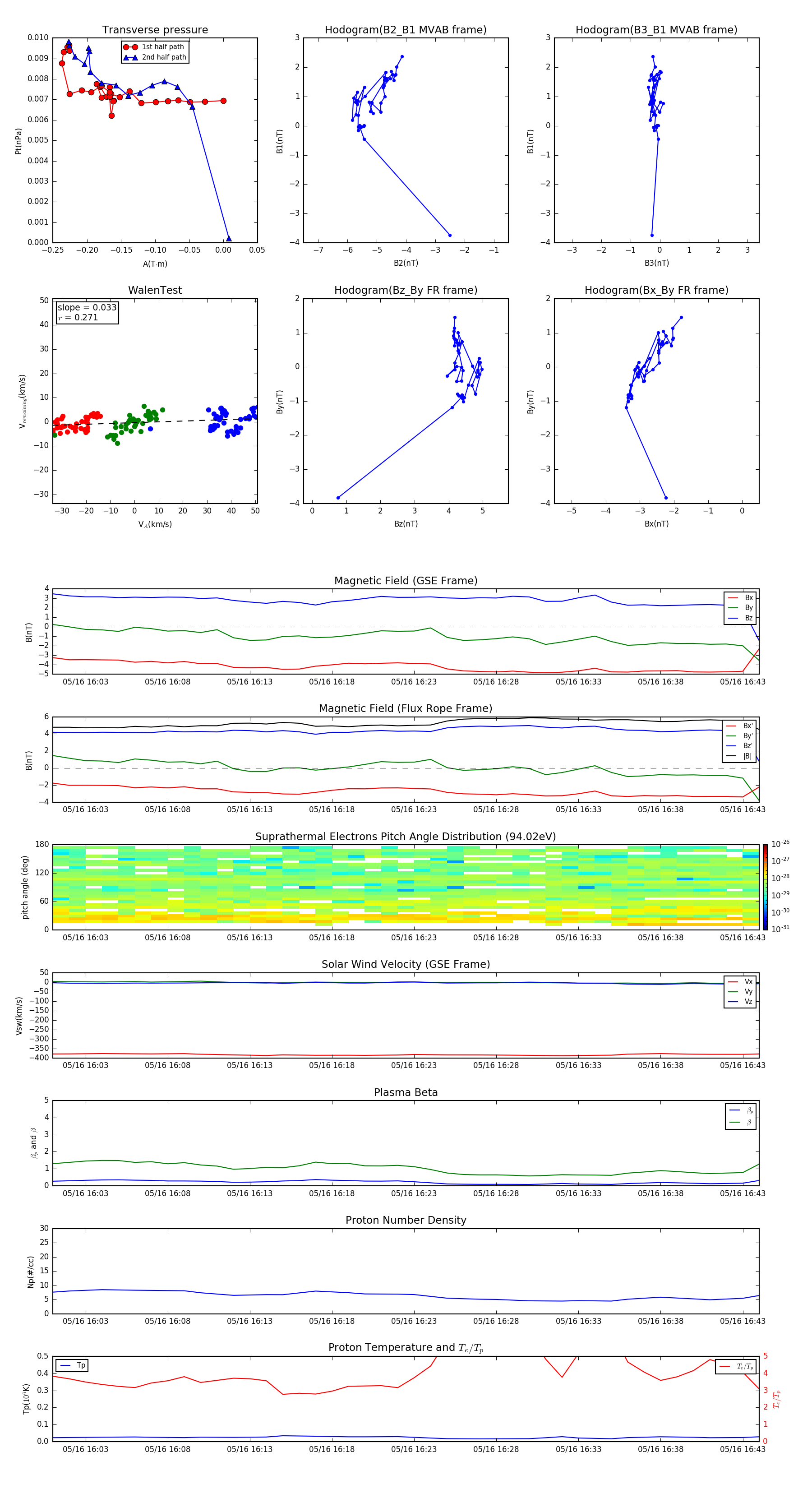Click 'Bz' in GSE magnetic field legend
The image size is (812, 1489).
tap(741, 619)
